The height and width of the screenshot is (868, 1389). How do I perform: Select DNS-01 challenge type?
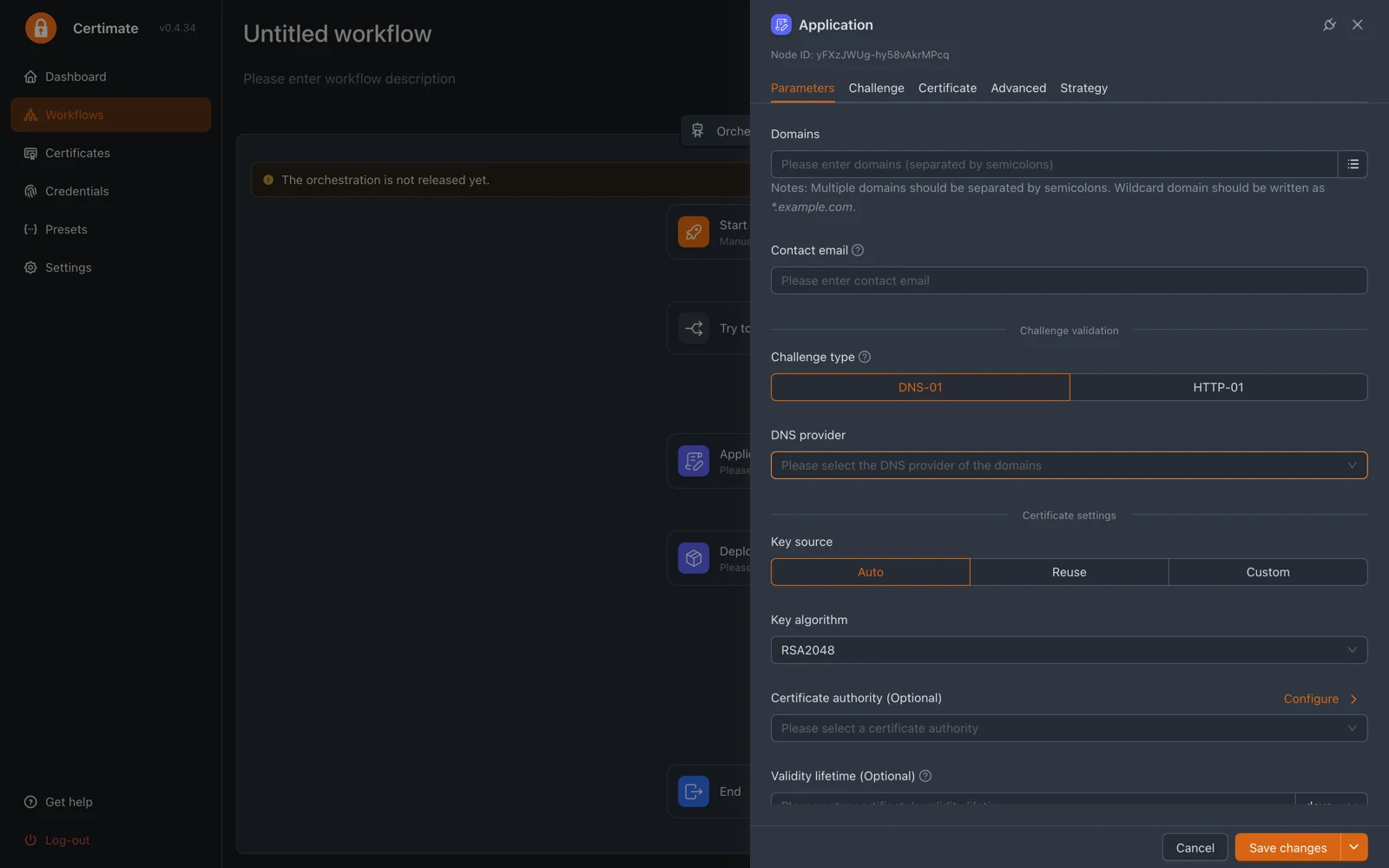click(x=920, y=387)
